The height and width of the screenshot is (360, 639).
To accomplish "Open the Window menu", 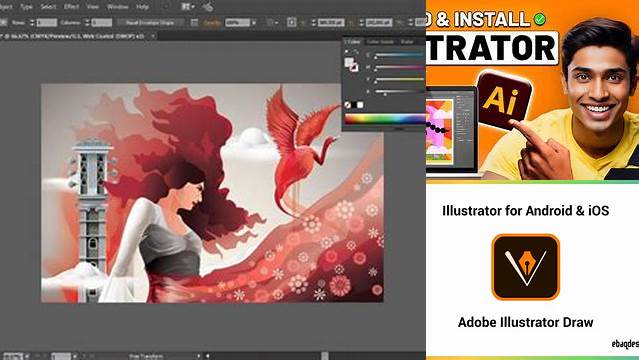I will pyautogui.click(x=117, y=7).
